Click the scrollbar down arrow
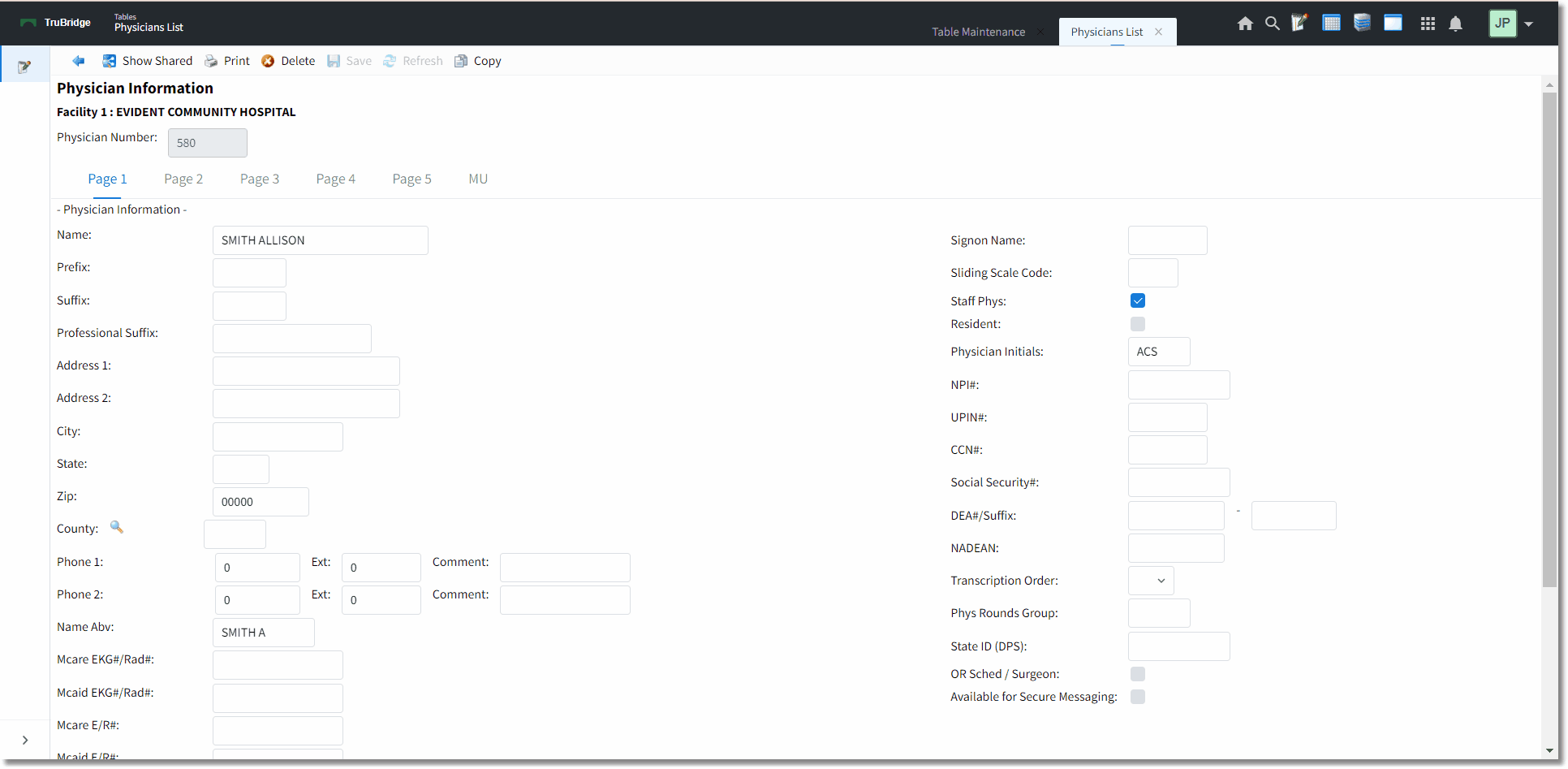The image size is (1568, 769). click(1550, 751)
